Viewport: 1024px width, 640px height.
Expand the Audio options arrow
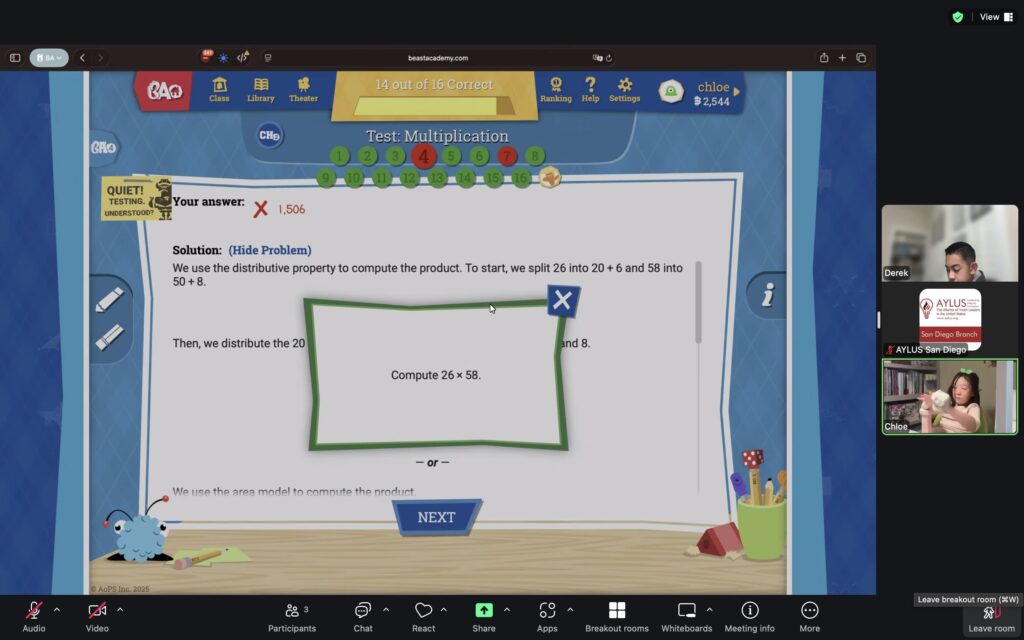[56, 609]
